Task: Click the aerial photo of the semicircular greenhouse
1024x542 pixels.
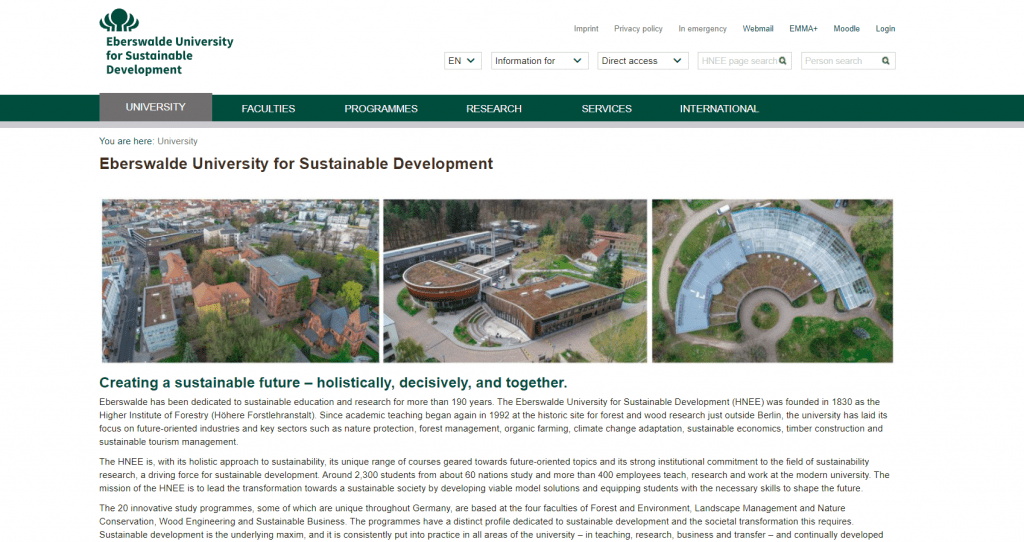Action: click(x=772, y=280)
